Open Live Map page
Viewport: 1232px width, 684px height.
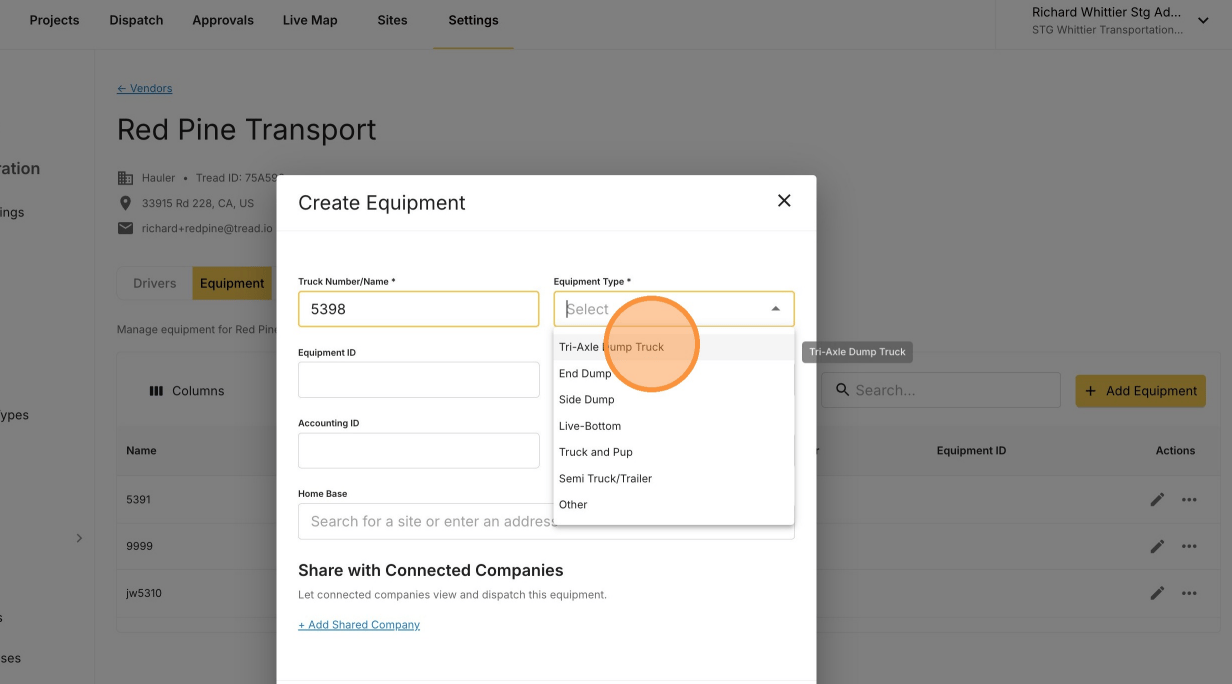click(310, 20)
